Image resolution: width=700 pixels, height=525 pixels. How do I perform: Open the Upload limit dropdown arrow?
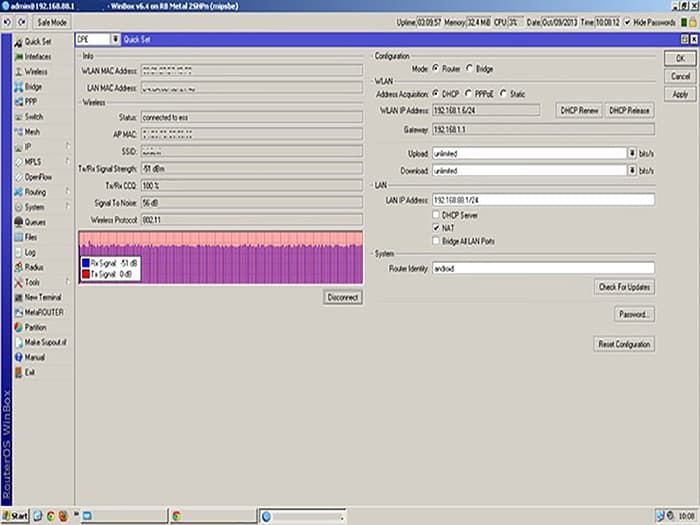click(631, 153)
